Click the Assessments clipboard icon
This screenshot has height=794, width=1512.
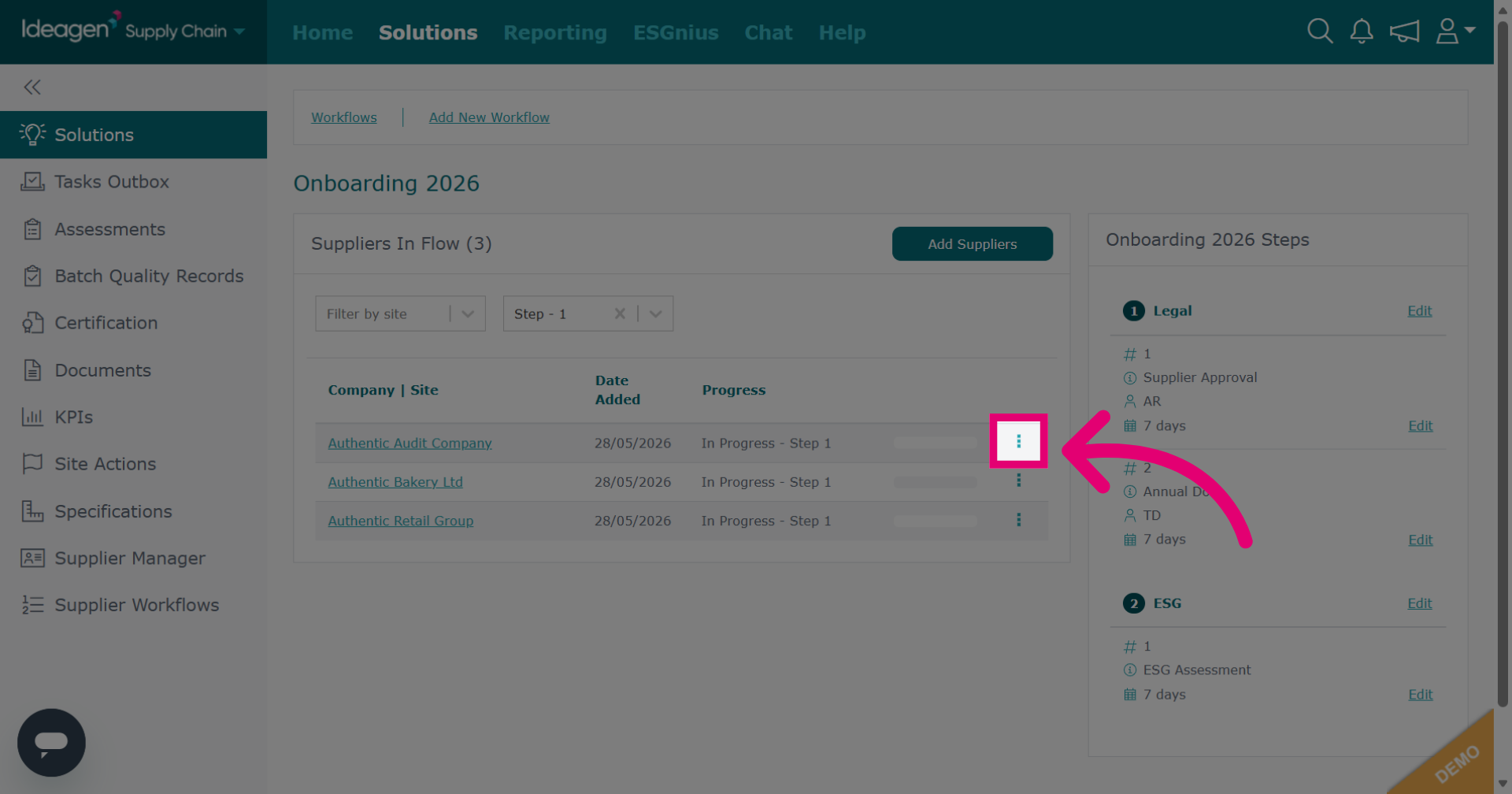click(32, 229)
